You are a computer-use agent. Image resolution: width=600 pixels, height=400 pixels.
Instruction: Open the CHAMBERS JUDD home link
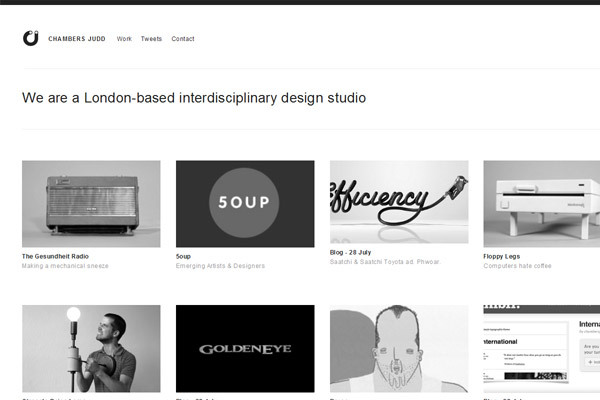click(77, 39)
